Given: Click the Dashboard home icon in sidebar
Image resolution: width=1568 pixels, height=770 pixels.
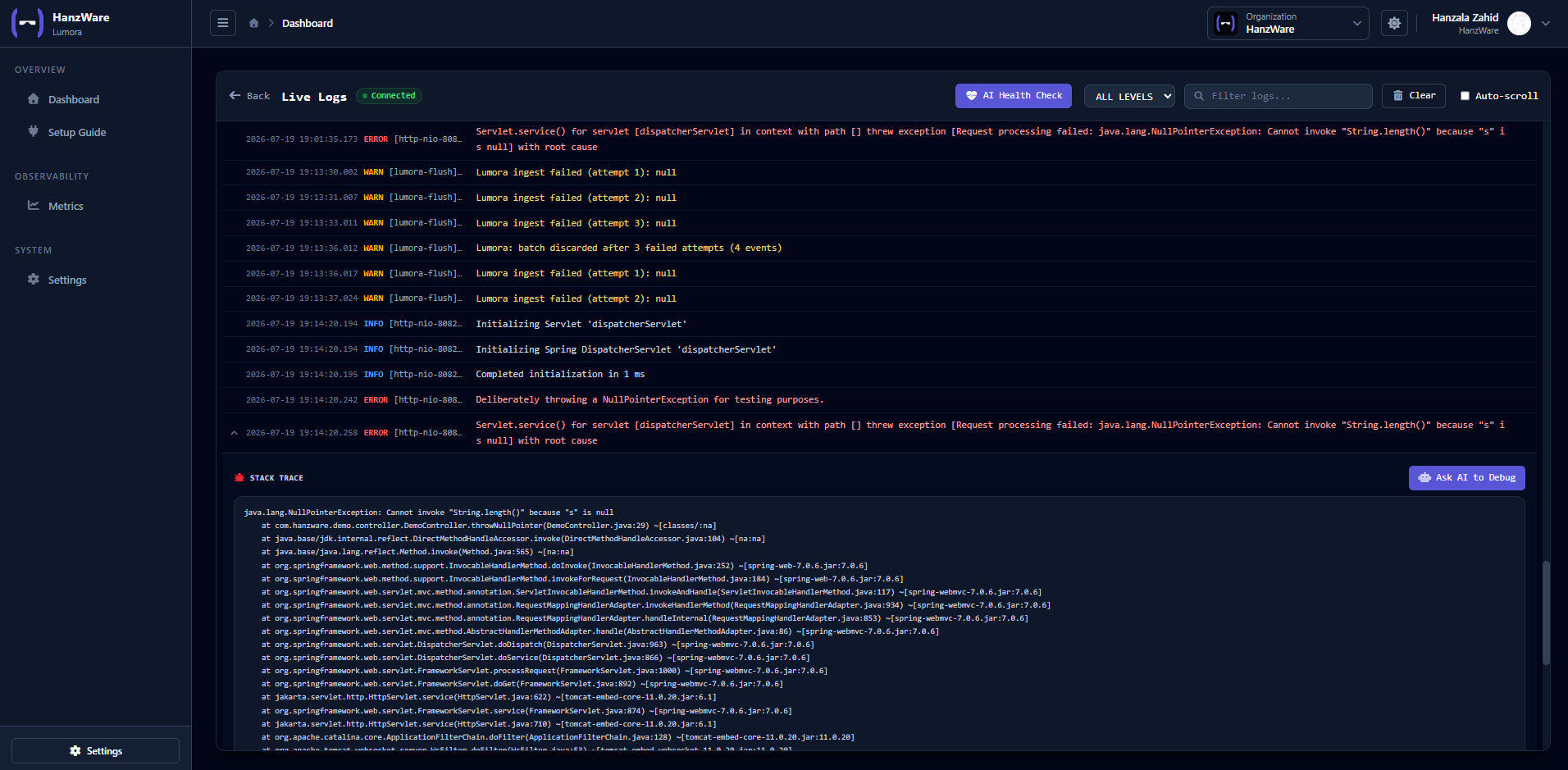Looking at the screenshot, I should (x=34, y=99).
